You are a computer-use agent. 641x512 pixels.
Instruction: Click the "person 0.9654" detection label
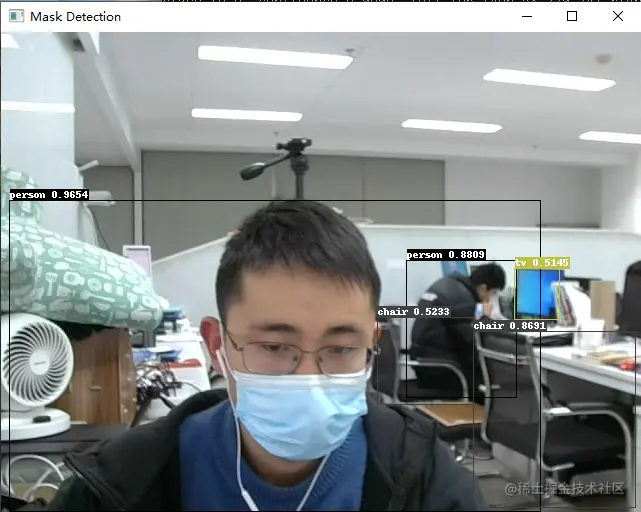49,195
